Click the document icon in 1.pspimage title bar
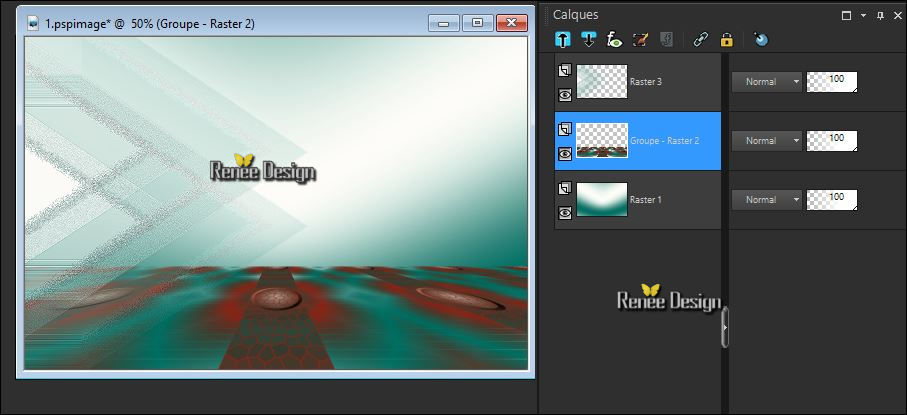The image size is (907, 415). (x=34, y=24)
